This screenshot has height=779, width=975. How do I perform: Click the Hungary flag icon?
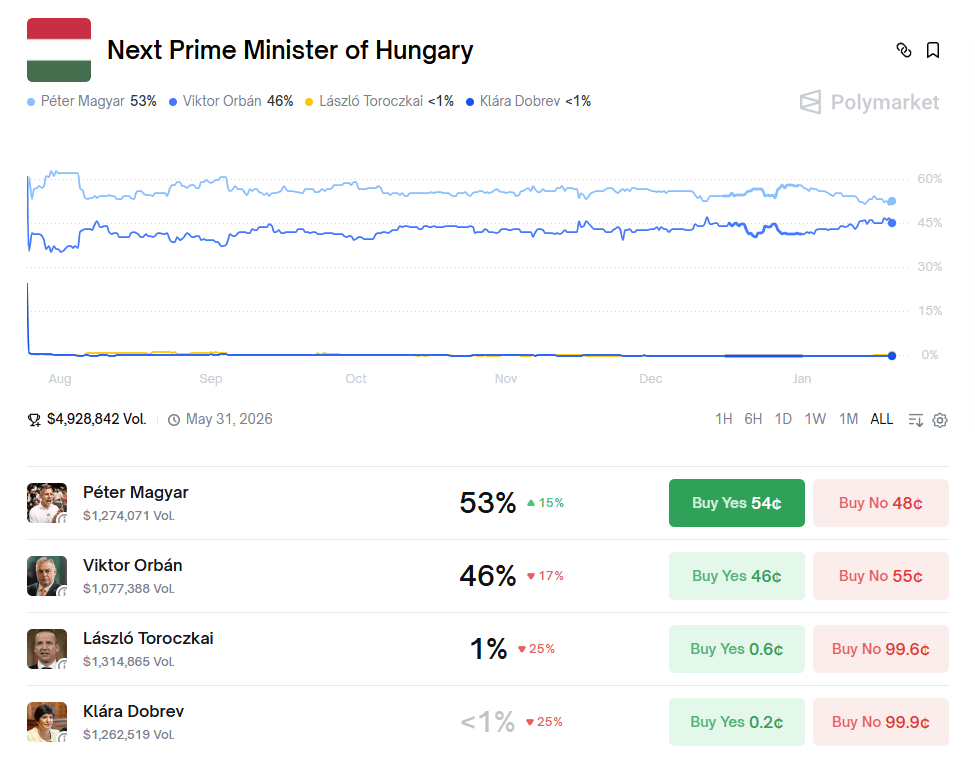tap(59, 49)
